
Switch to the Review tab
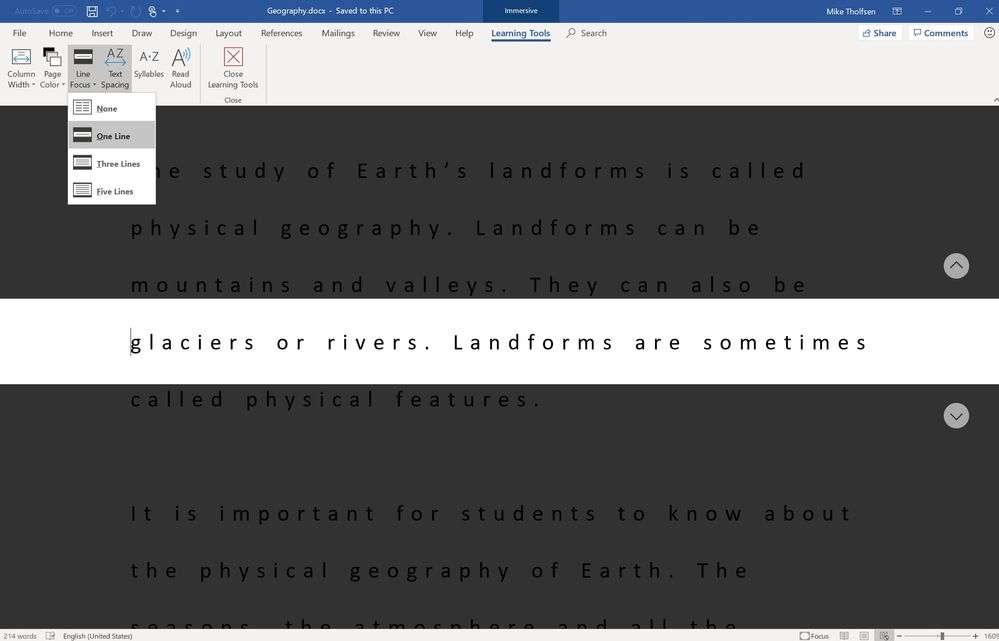click(x=386, y=33)
